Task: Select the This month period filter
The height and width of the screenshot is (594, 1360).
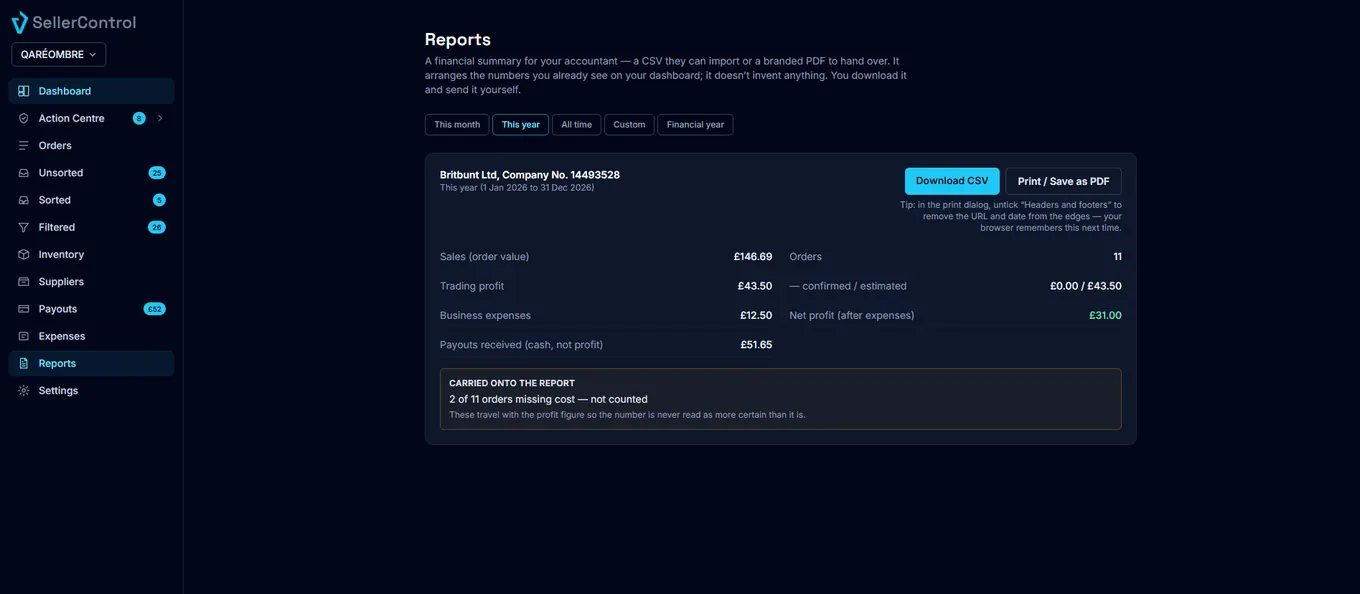Action: click(x=457, y=125)
